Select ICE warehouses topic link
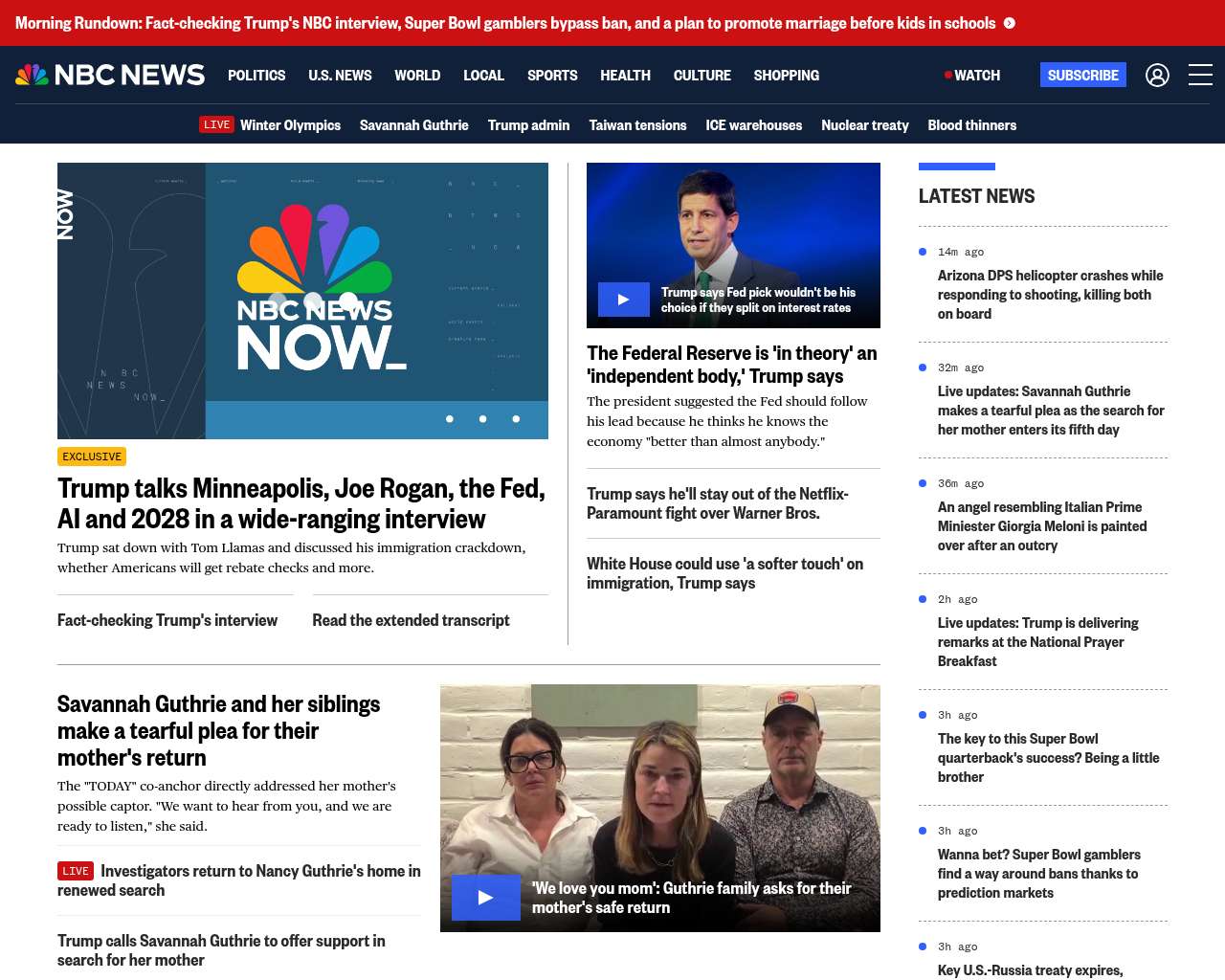This screenshot has height=980, width=1225. pos(754,125)
